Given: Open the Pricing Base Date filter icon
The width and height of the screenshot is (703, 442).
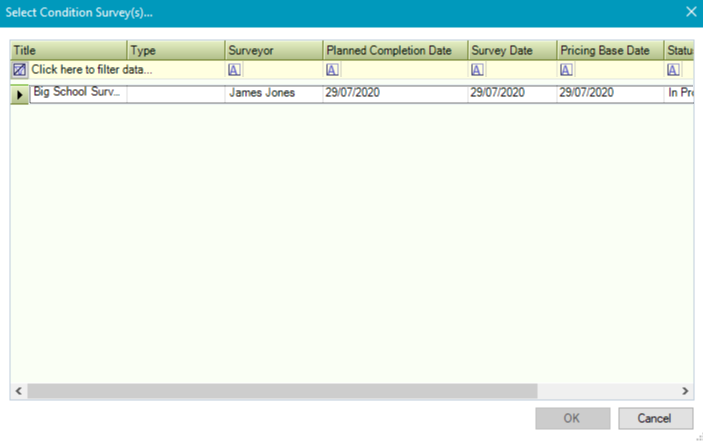Looking at the screenshot, I should click(566, 70).
